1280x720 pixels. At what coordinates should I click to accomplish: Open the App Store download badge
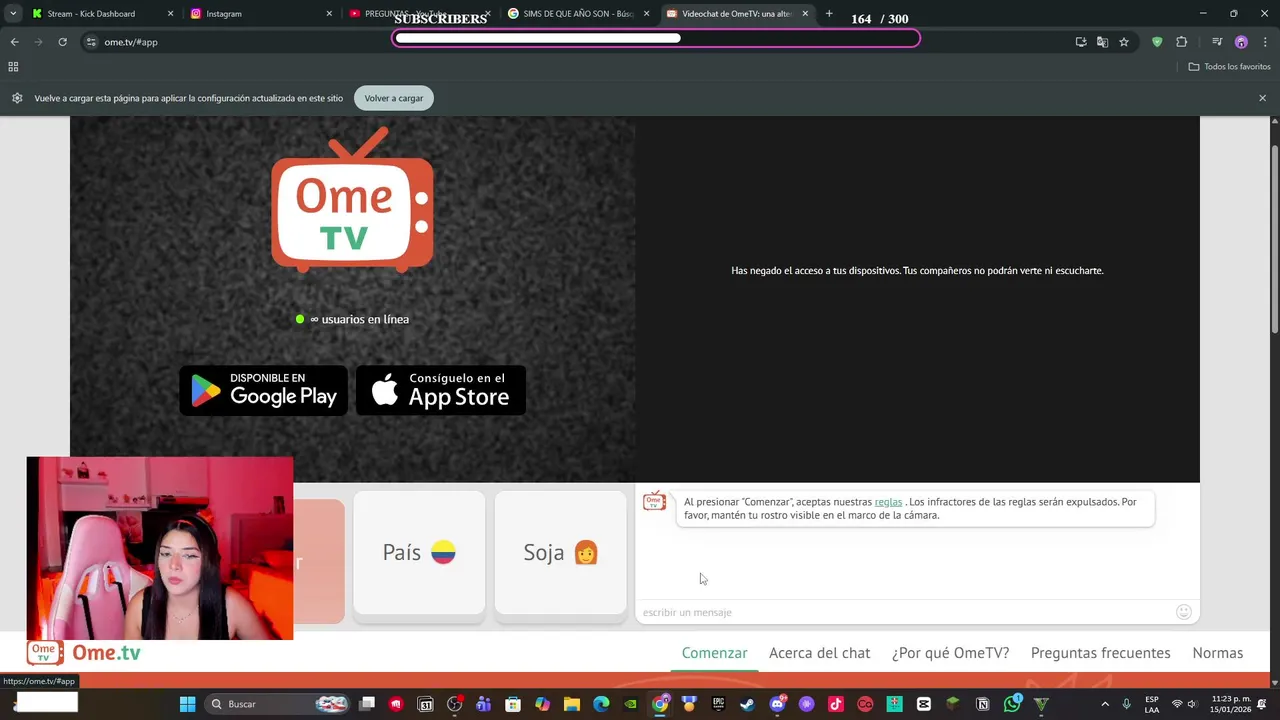(x=441, y=390)
